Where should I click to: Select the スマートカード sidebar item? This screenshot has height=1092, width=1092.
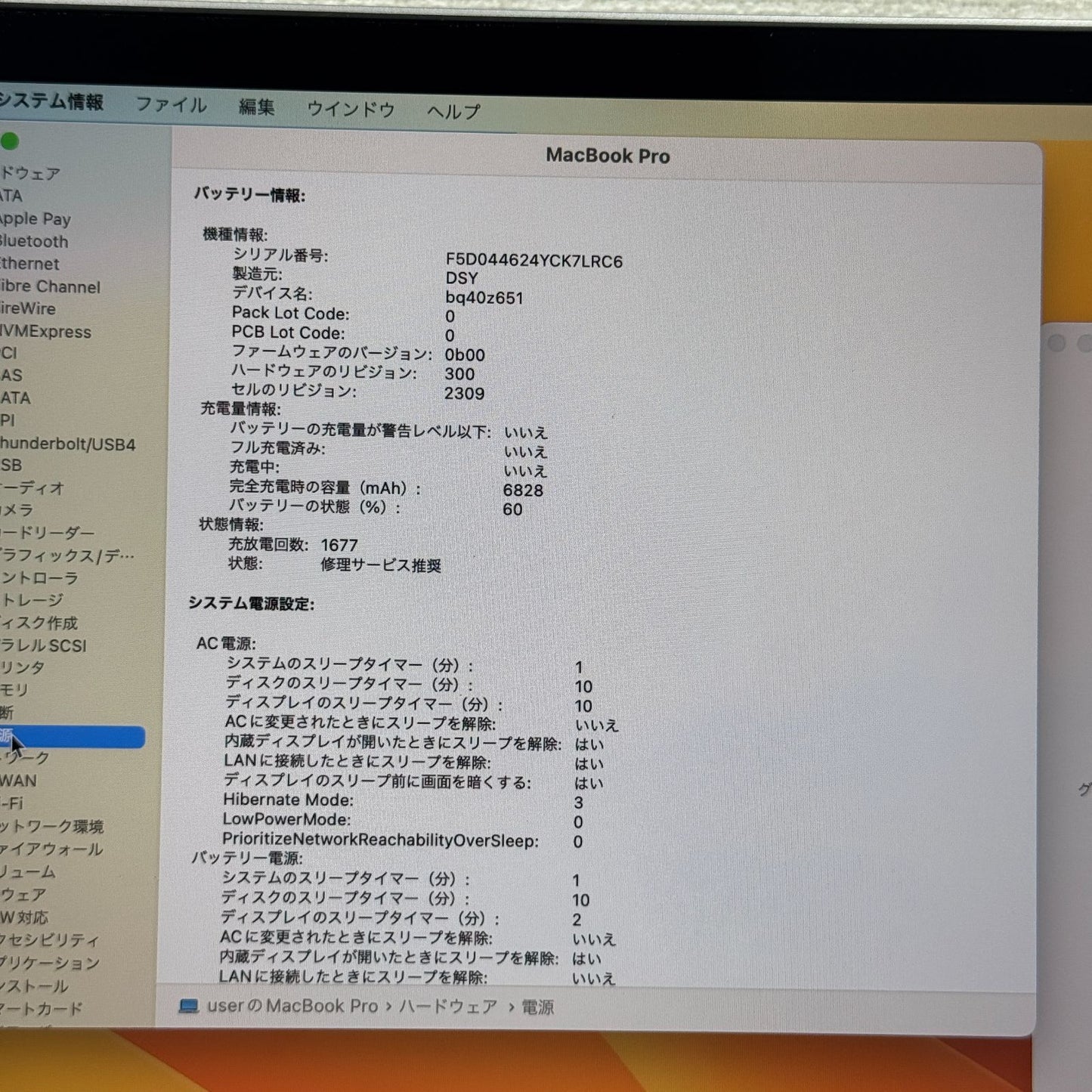(41, 1009)
